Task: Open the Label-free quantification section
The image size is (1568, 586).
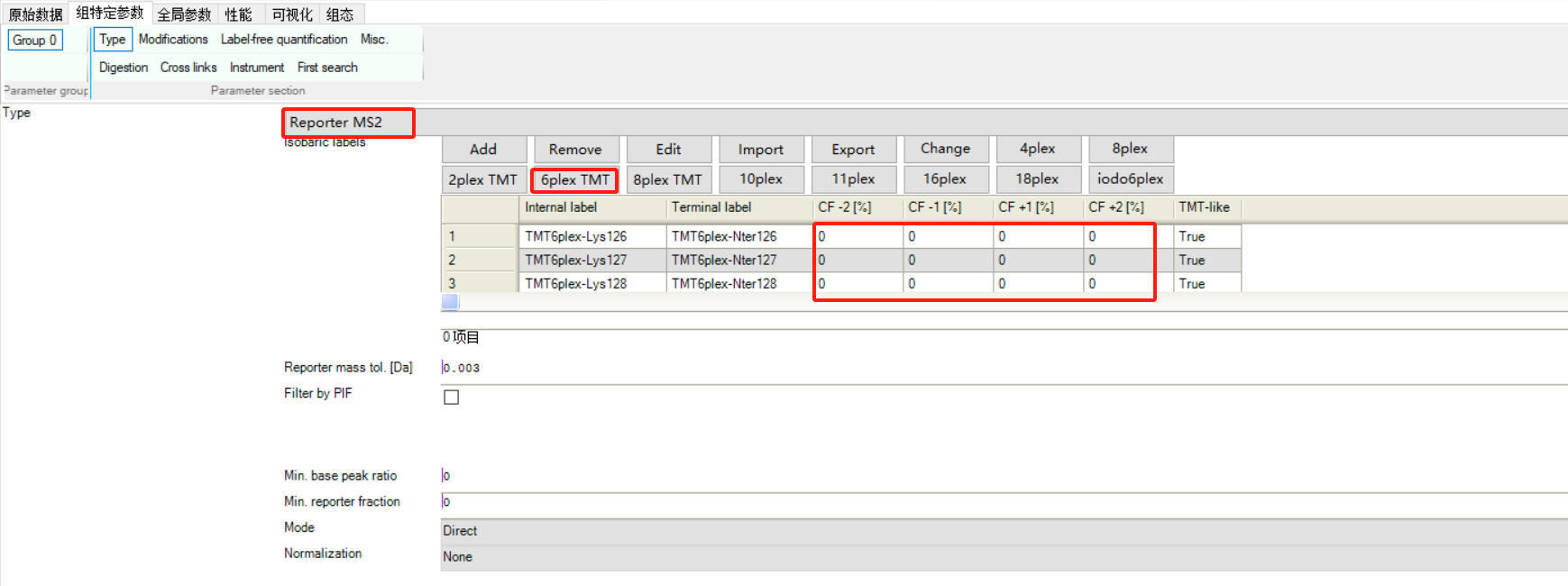Action: (284, 40)
